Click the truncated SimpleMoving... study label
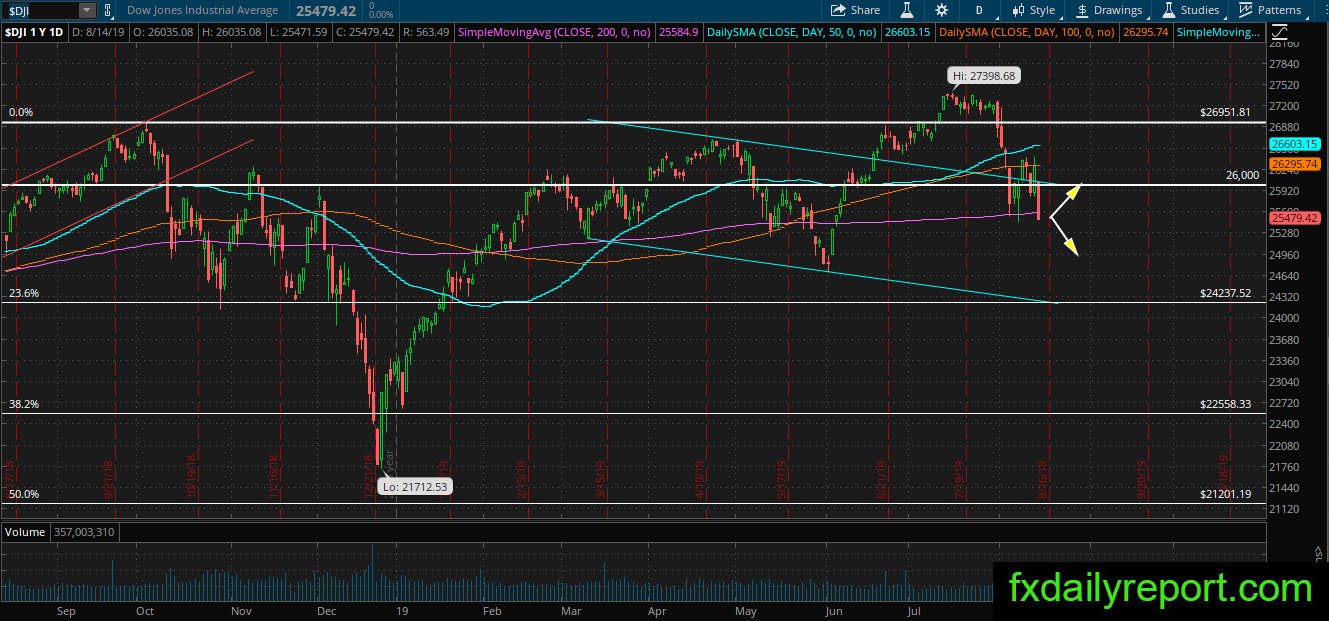 (1220, 33)
